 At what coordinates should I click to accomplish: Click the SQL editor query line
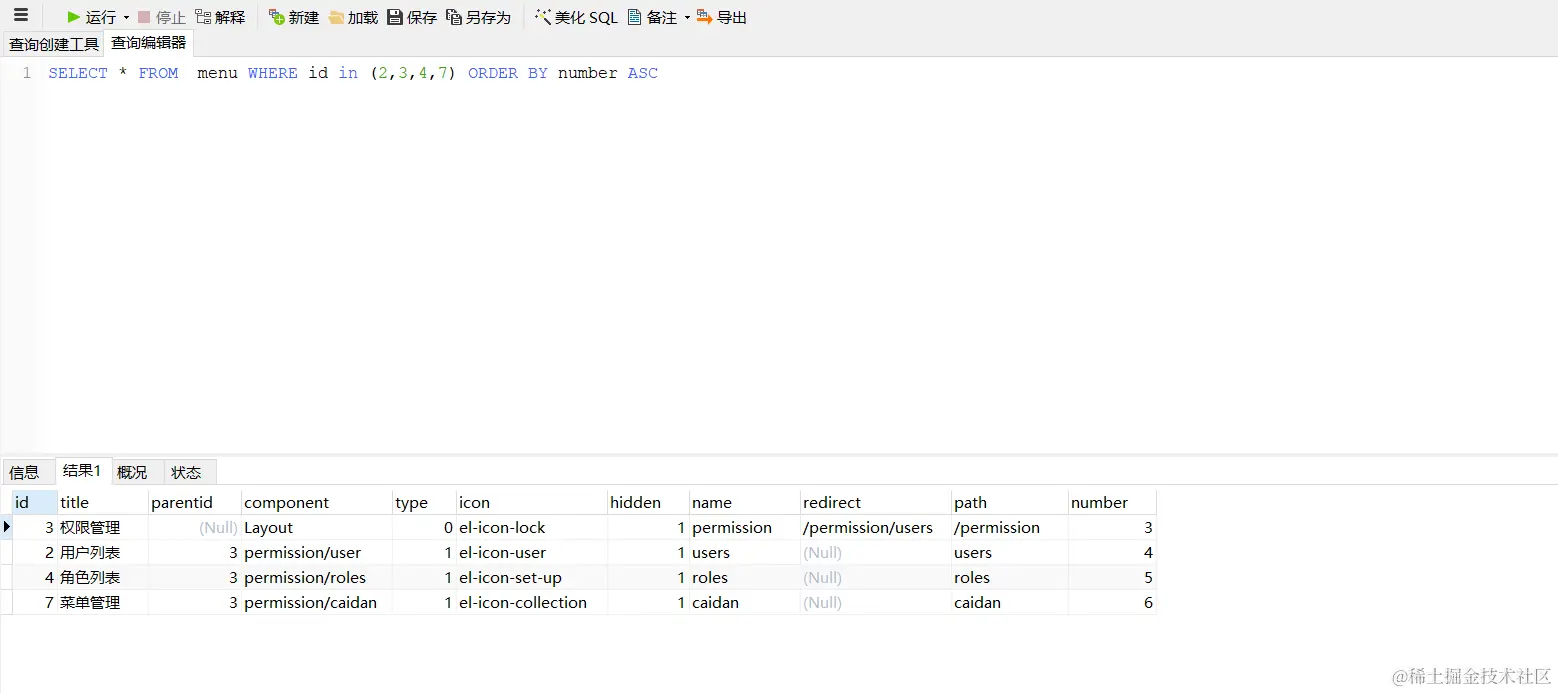[x=353, y=73]
